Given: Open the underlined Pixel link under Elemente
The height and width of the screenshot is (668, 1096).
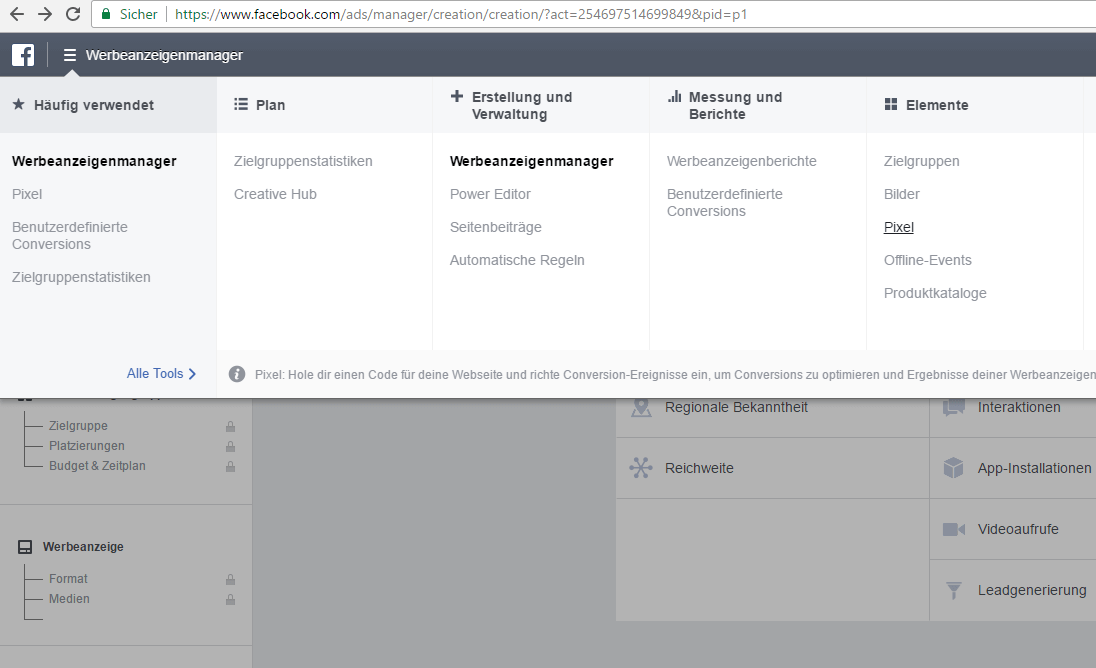Looking at the screenshot, I should (x=899, y=227).
